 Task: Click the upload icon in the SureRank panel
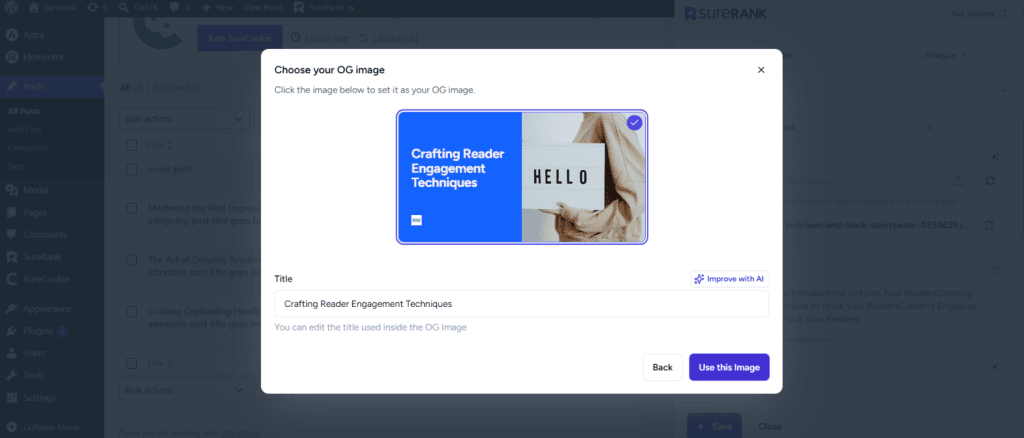coord(958,180)
